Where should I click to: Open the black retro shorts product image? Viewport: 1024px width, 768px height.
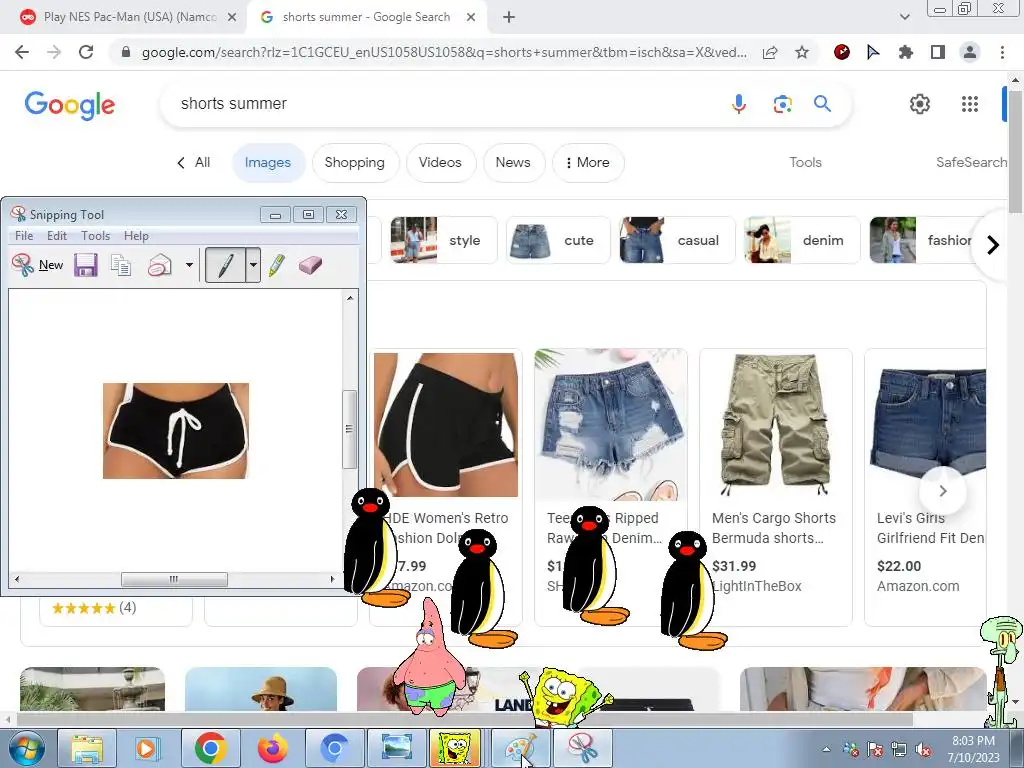(x=446, y=425)
